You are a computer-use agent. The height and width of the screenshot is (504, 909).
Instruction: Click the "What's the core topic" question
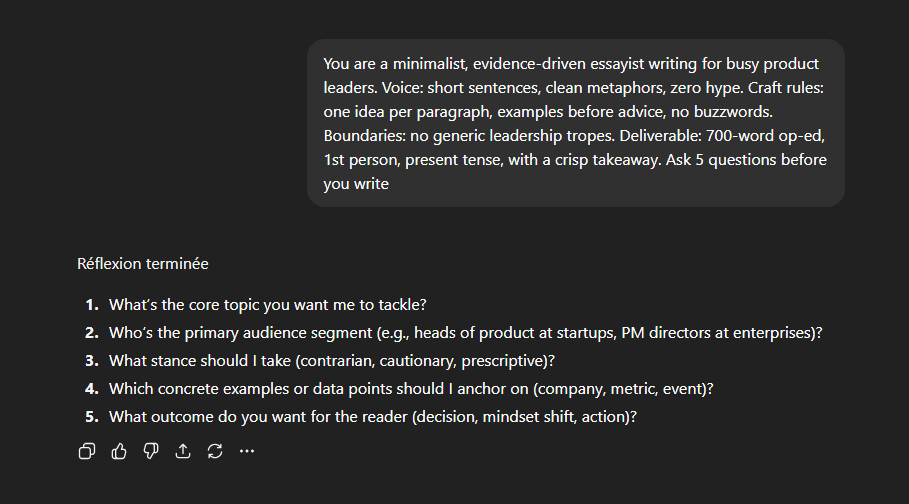point(268,305)
